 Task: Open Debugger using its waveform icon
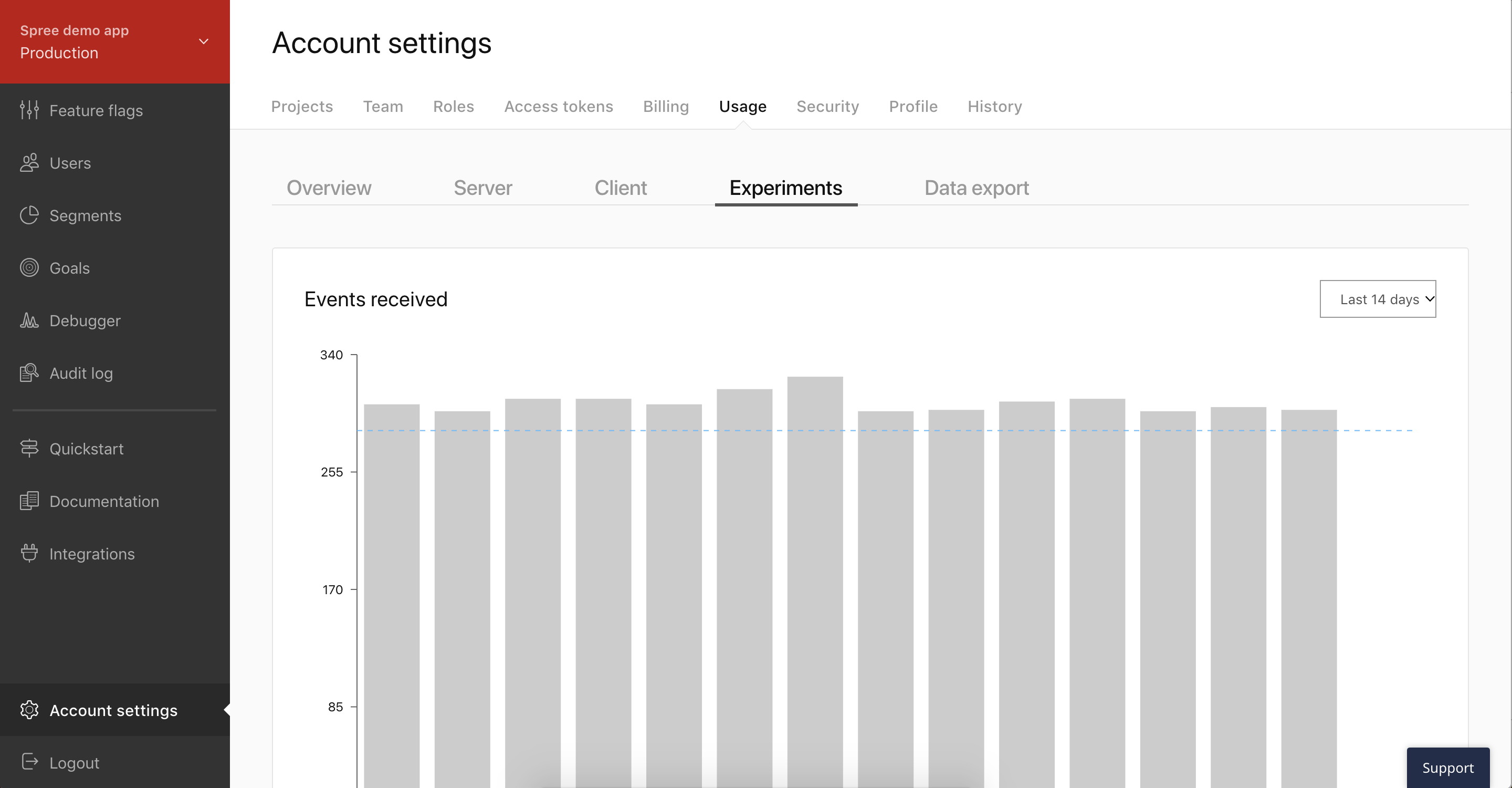click(x=29, y=320)
